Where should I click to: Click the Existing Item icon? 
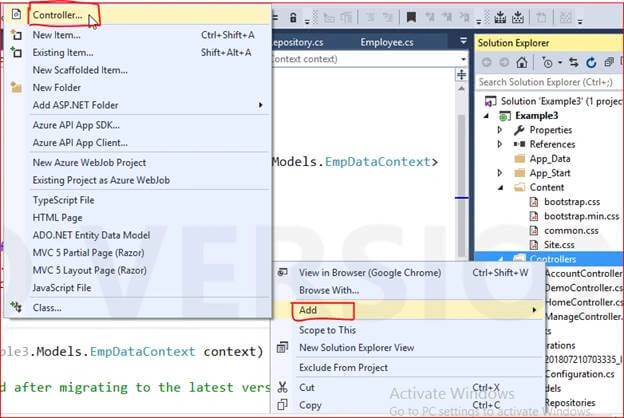click(16, 52)
